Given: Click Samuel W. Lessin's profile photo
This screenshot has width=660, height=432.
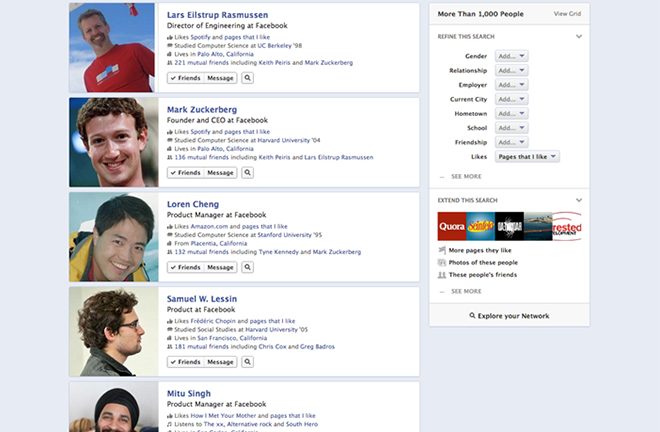Looking at the screenshot, I should point(114,332).
